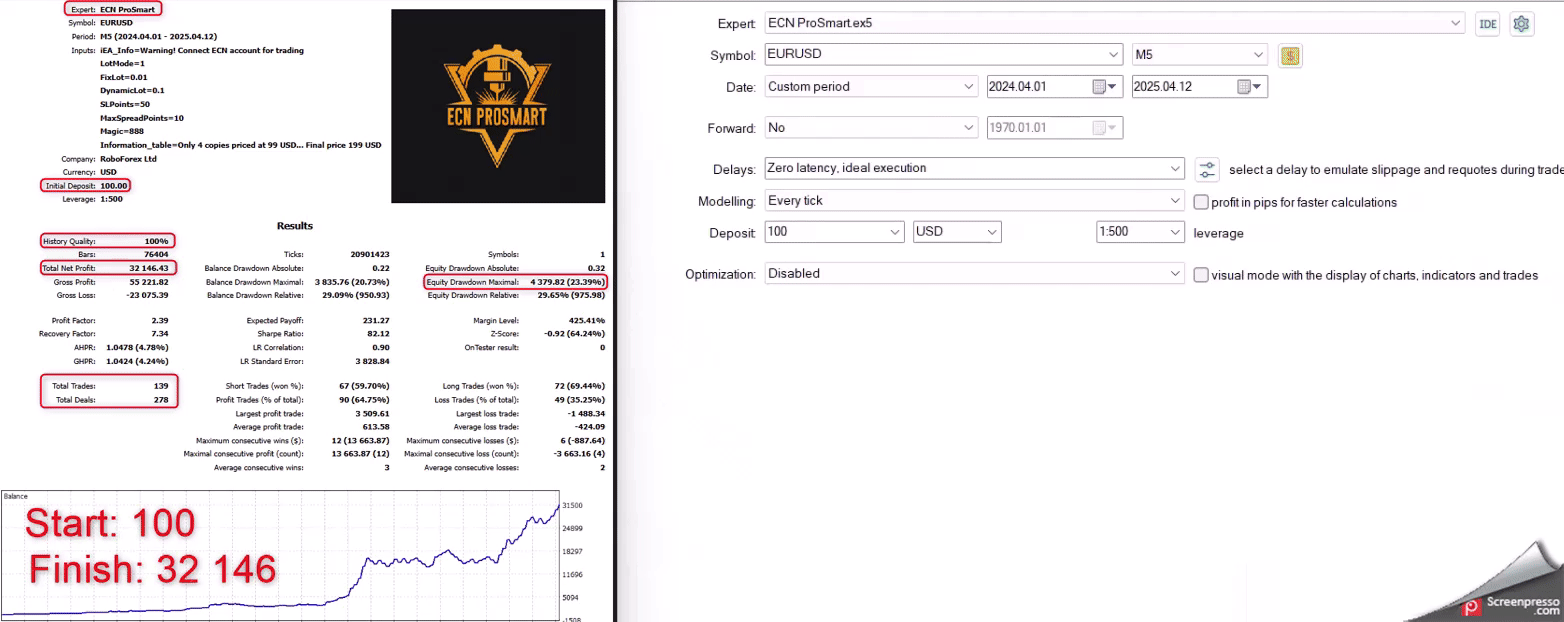Open the M5 timeframe dropdown
This screenshot has height=622, width=1564.
(1259, 55)
